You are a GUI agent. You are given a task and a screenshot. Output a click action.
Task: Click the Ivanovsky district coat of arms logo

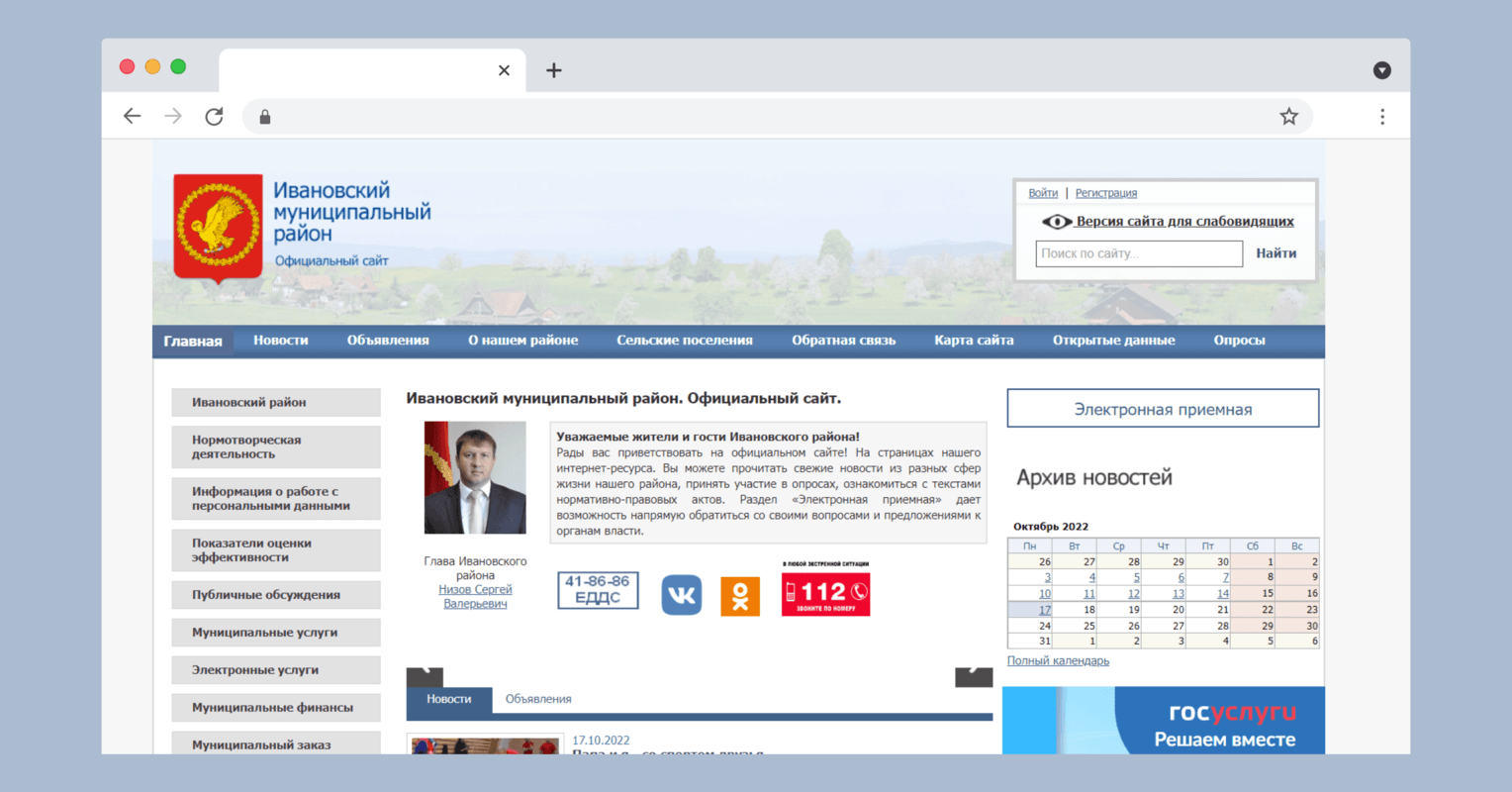[x=218, y=228]
